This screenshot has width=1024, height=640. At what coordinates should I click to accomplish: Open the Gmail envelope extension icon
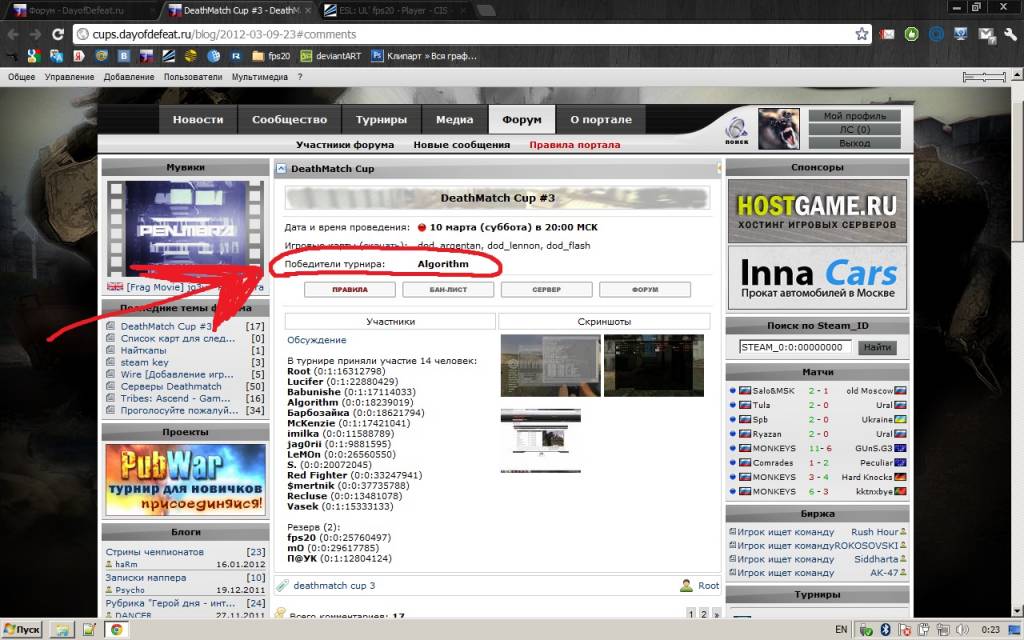[x=887, y=34]
